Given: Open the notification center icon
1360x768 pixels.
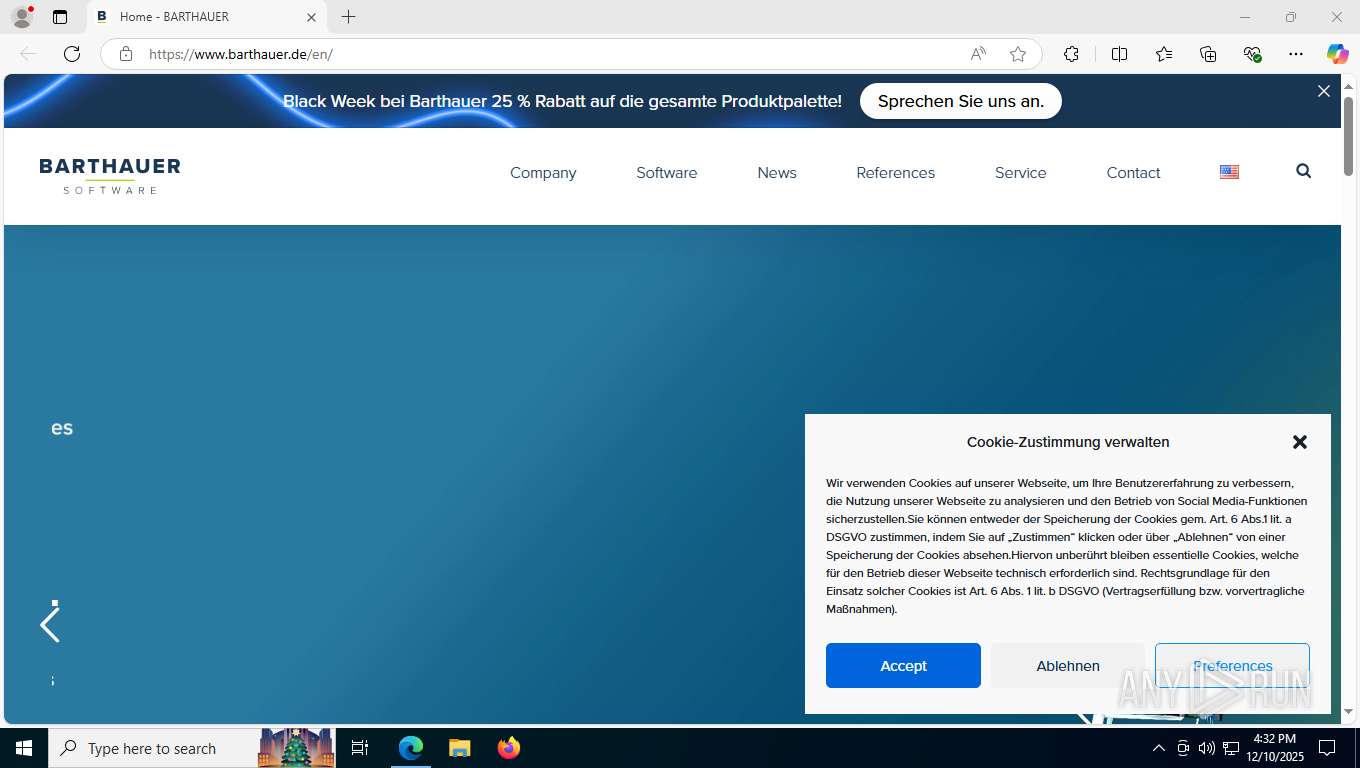Looking at the screenshot, I should 1327,748.
